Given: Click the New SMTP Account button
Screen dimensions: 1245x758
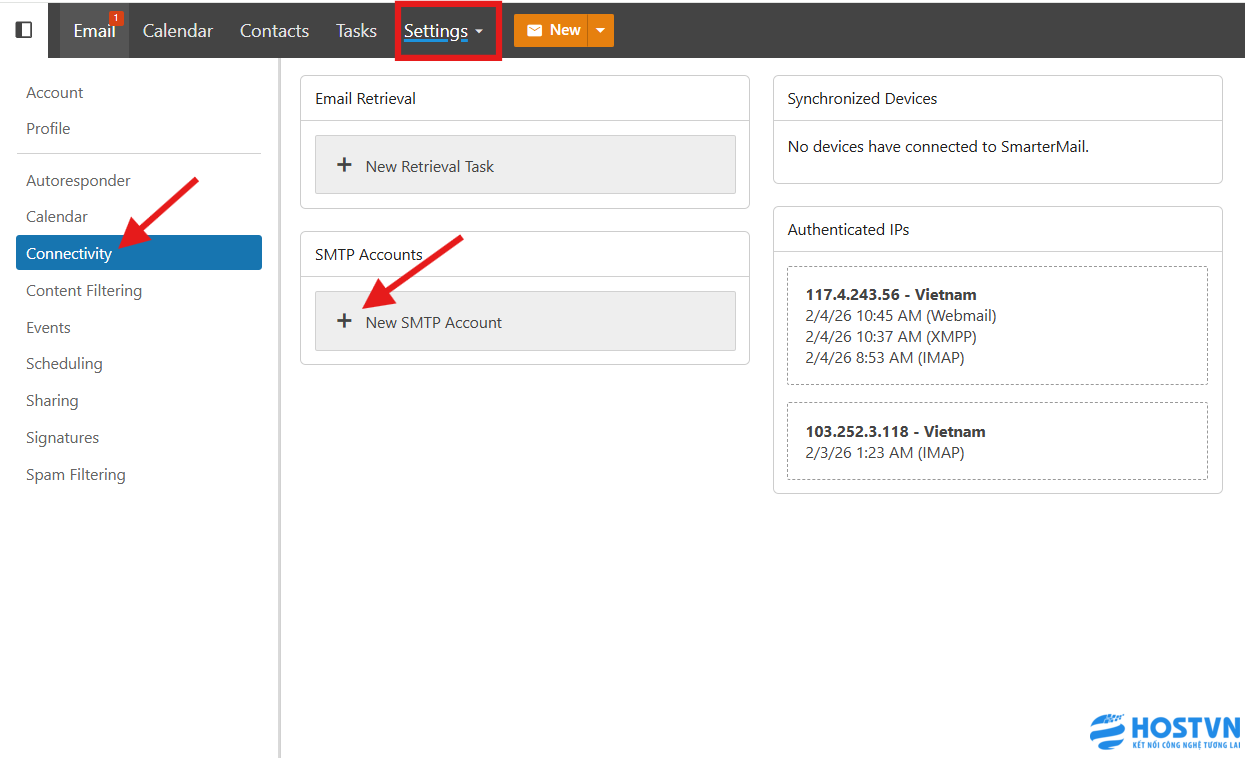Looking at the screenshot, I should pyautogui.click(x=525, y=321).
